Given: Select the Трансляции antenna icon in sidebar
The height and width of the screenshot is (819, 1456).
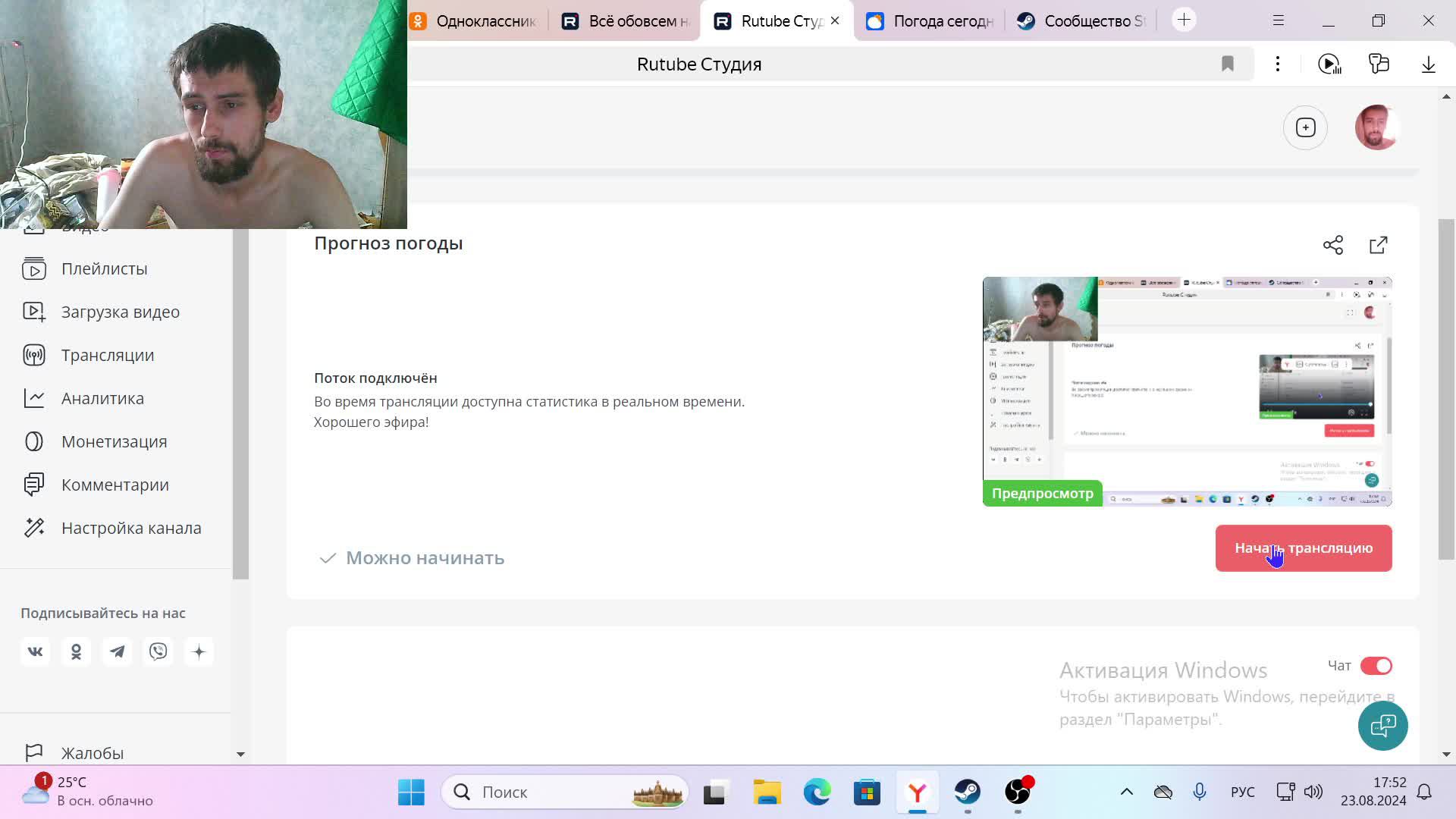Looking at the screenshot, I should tap(35, 355).
